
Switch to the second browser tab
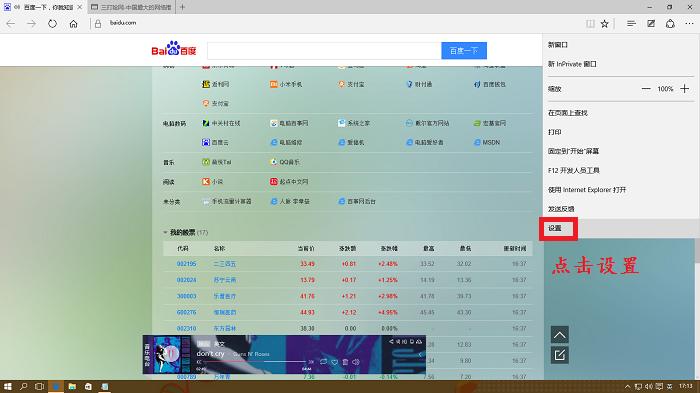pos(131,7)
